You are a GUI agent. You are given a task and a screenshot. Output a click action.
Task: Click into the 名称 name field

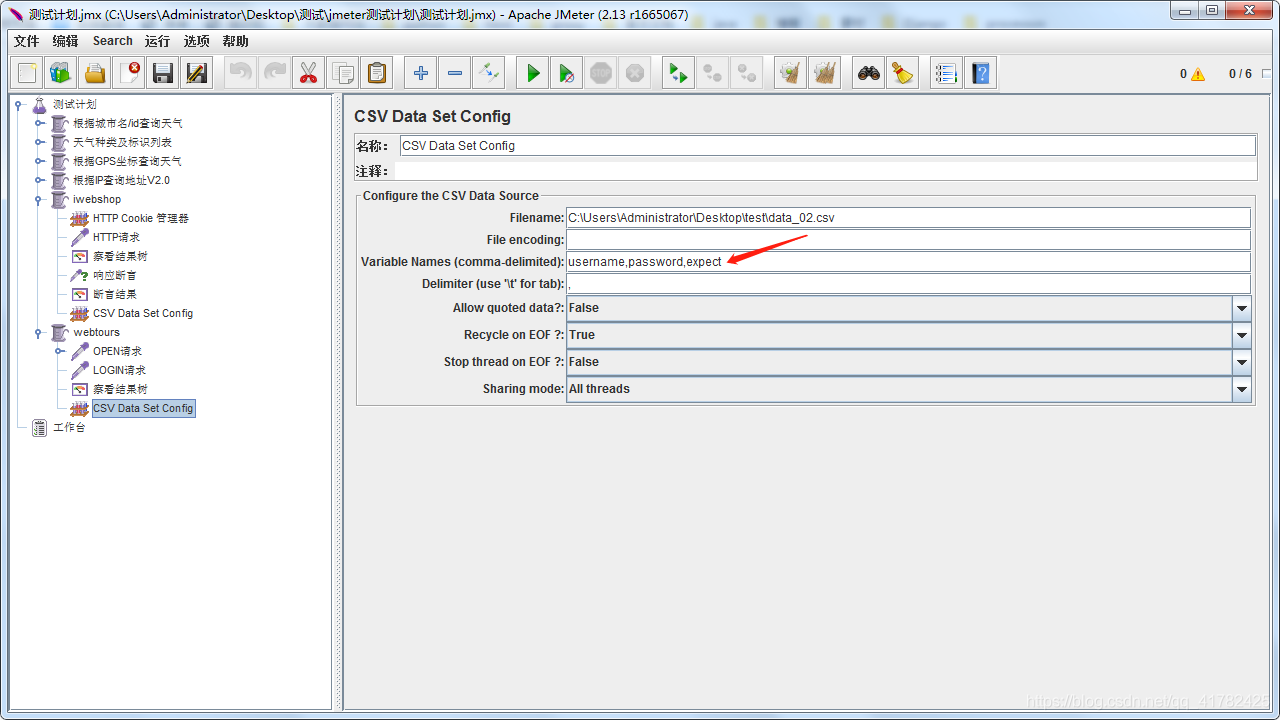click(827, 145)
